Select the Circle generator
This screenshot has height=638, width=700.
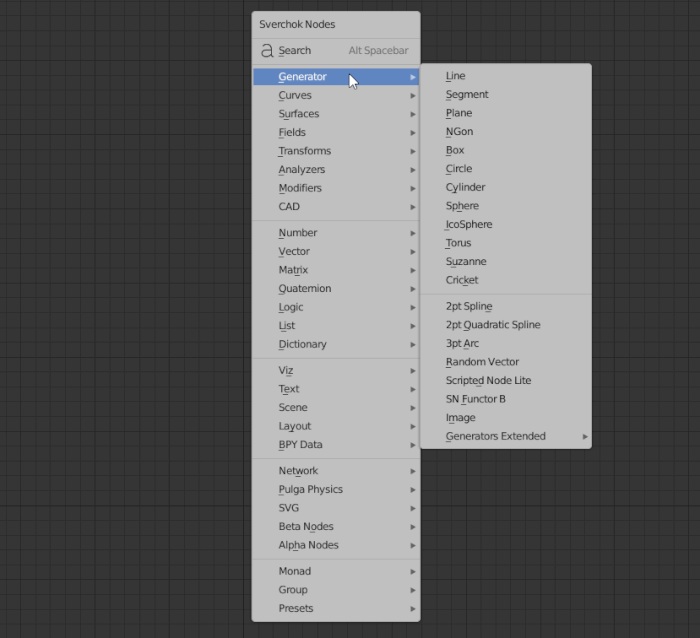[x=506, y=169]
